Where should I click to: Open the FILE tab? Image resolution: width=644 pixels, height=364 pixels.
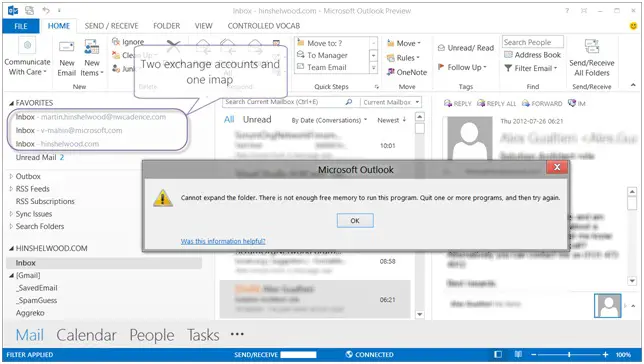click(x=21, y=26)
